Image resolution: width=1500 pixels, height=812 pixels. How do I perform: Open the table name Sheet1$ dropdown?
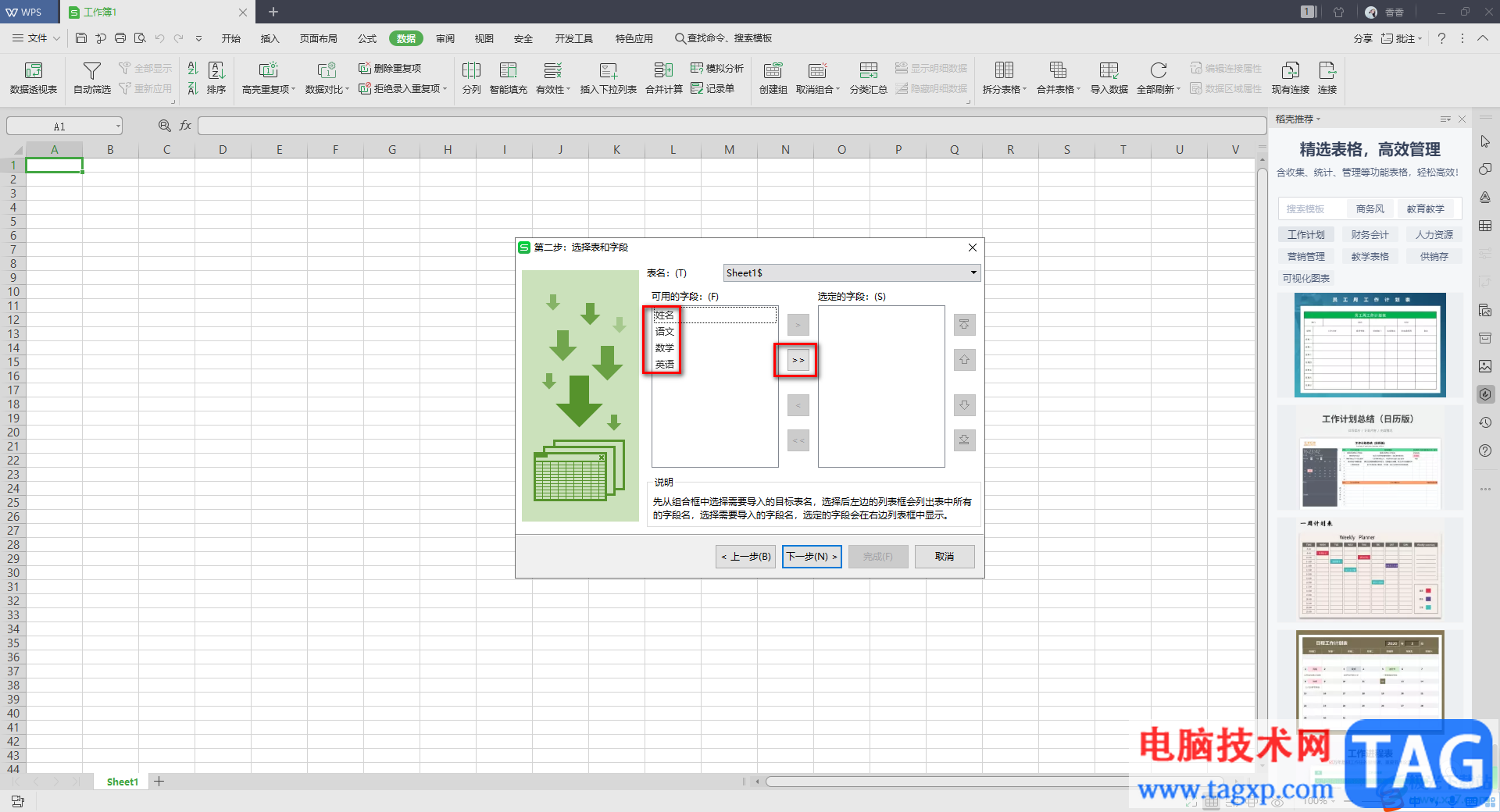point(973,272)
